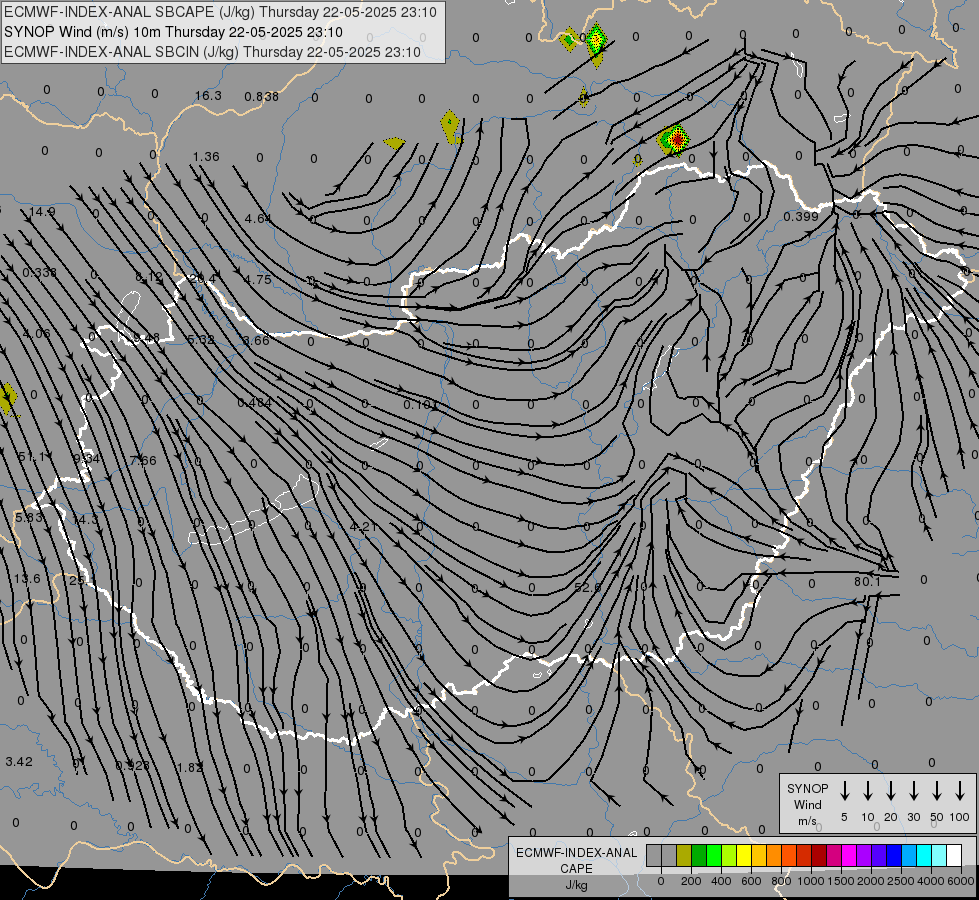
Task: Click the 20 m/s wind legend arrow
Action: [890, 791]
